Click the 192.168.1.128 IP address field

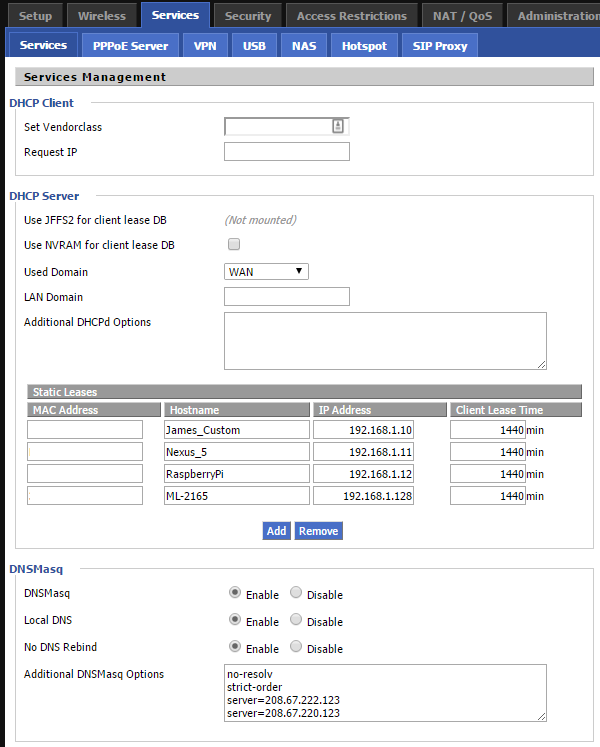pyautogui.click(x=363, y=495)
